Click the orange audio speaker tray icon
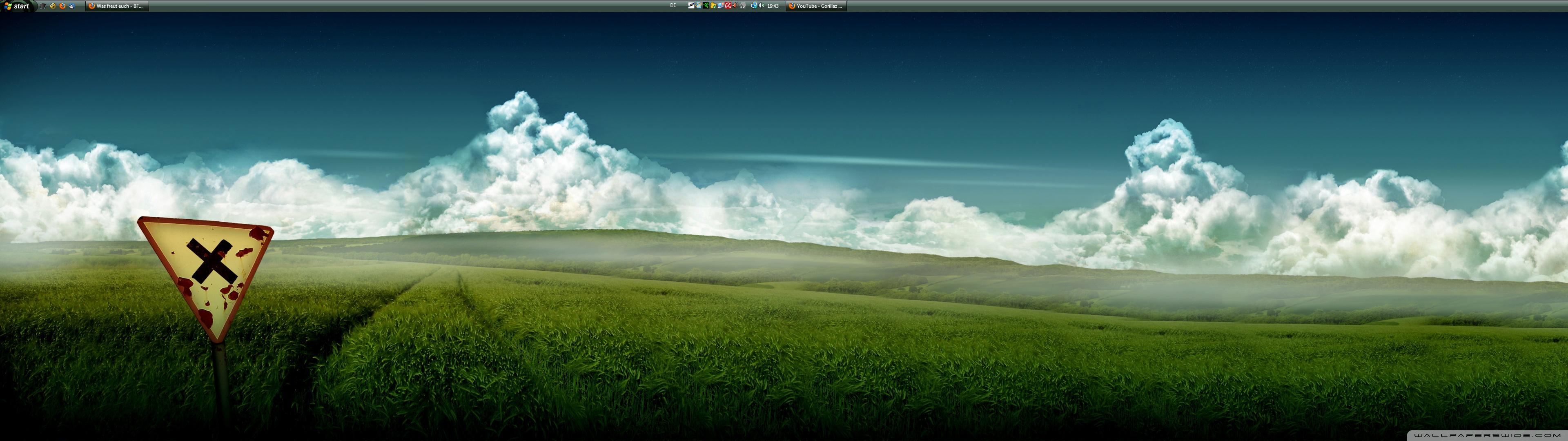Image resolution: width=1568 pixels, height=441 pixels. pyautogui.click(x=735, y=5)
